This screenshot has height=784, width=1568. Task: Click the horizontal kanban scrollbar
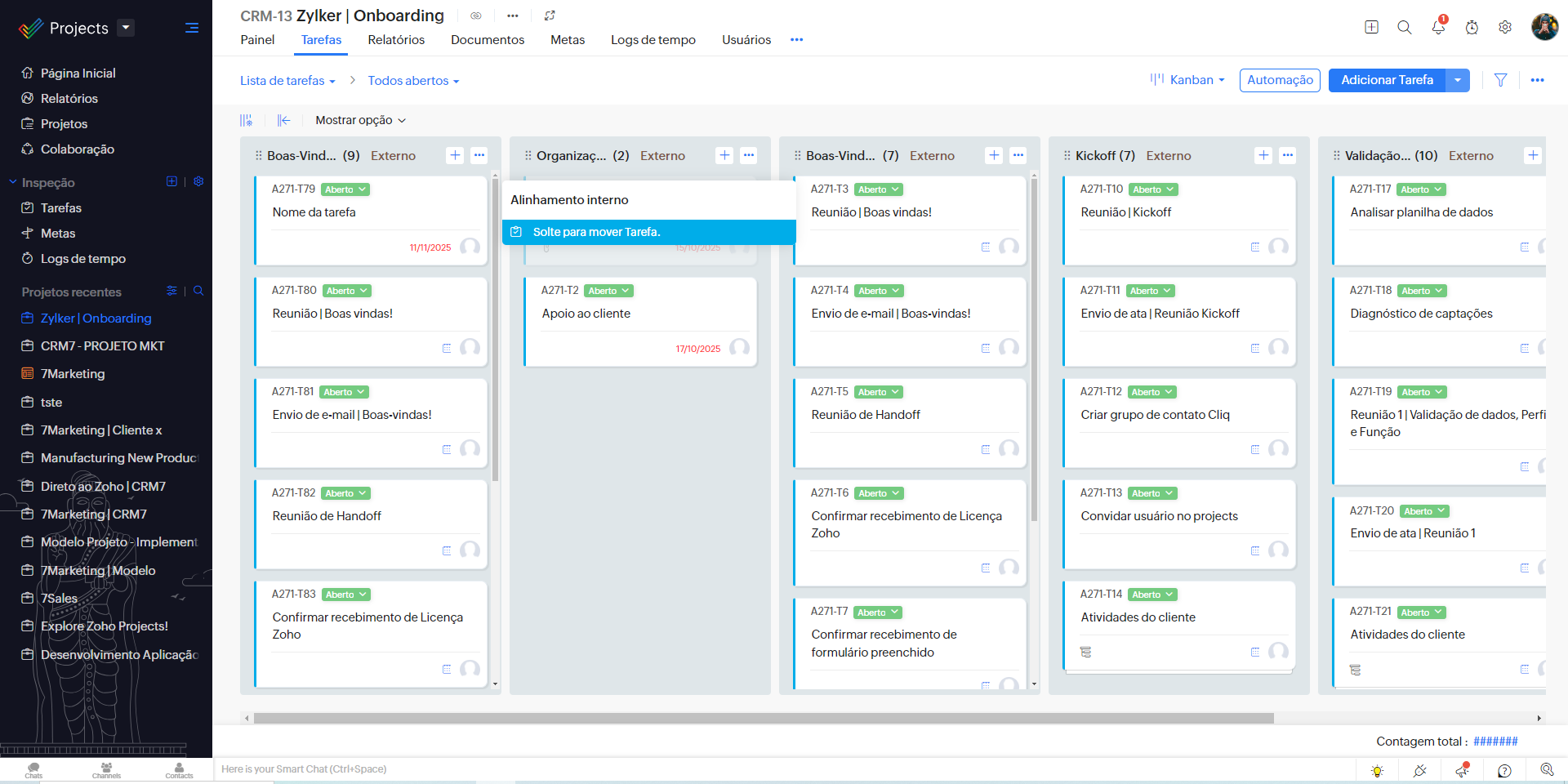[x=764, y=719]
